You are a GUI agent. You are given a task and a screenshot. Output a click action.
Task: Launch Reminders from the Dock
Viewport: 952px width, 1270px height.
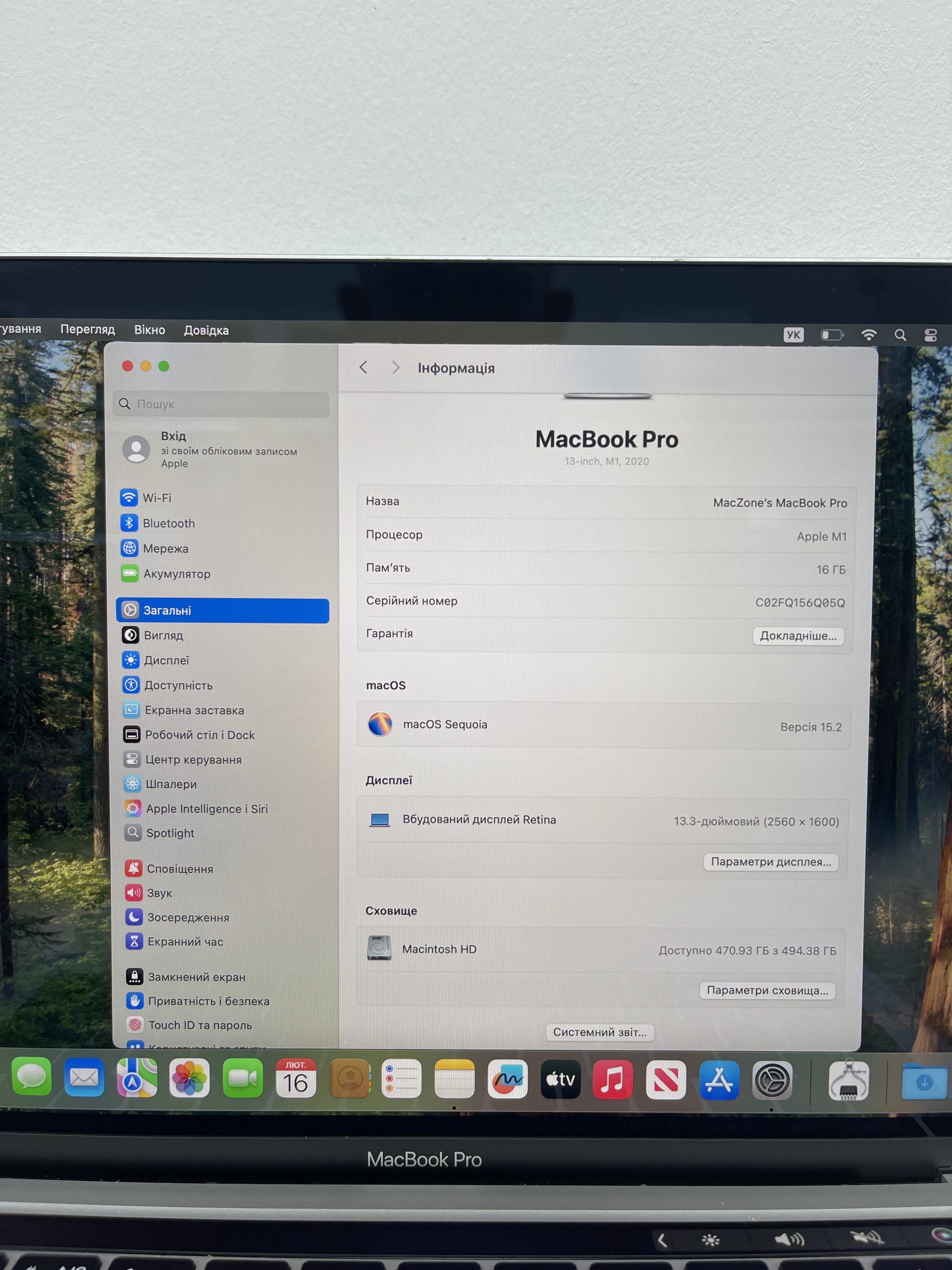[x=401, y=1079]
